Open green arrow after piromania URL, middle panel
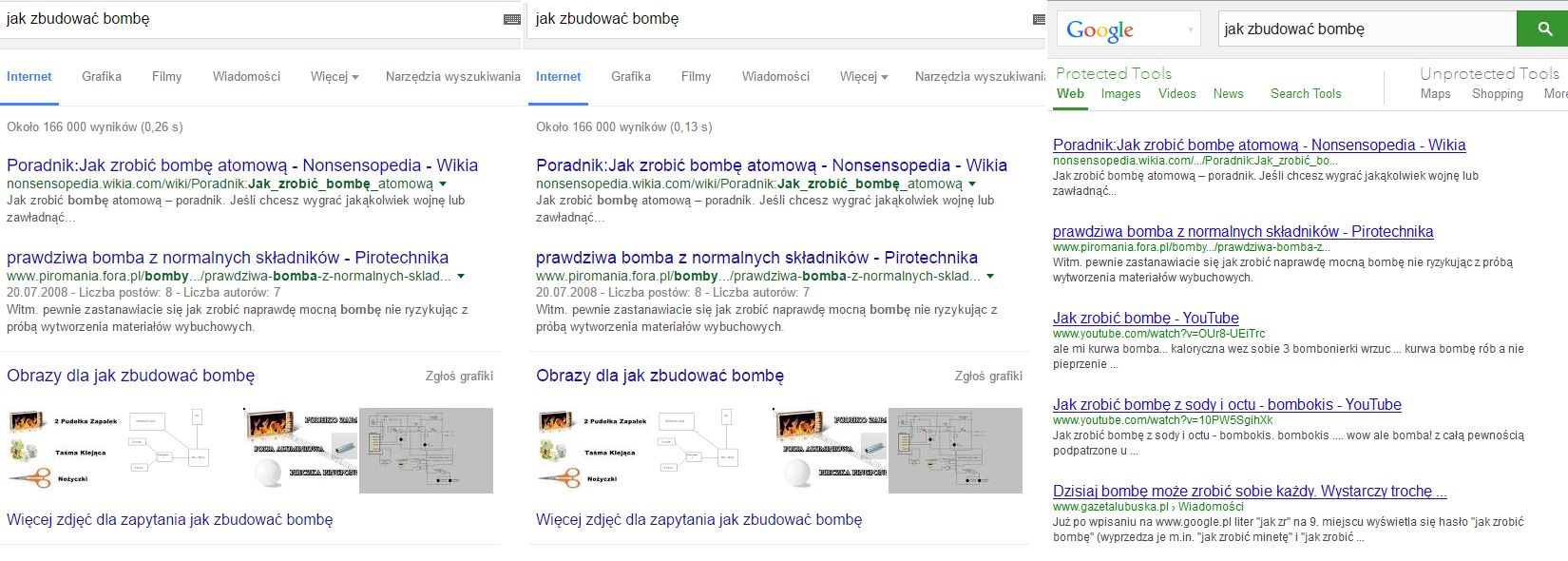1568x561 pixels. 990,276
